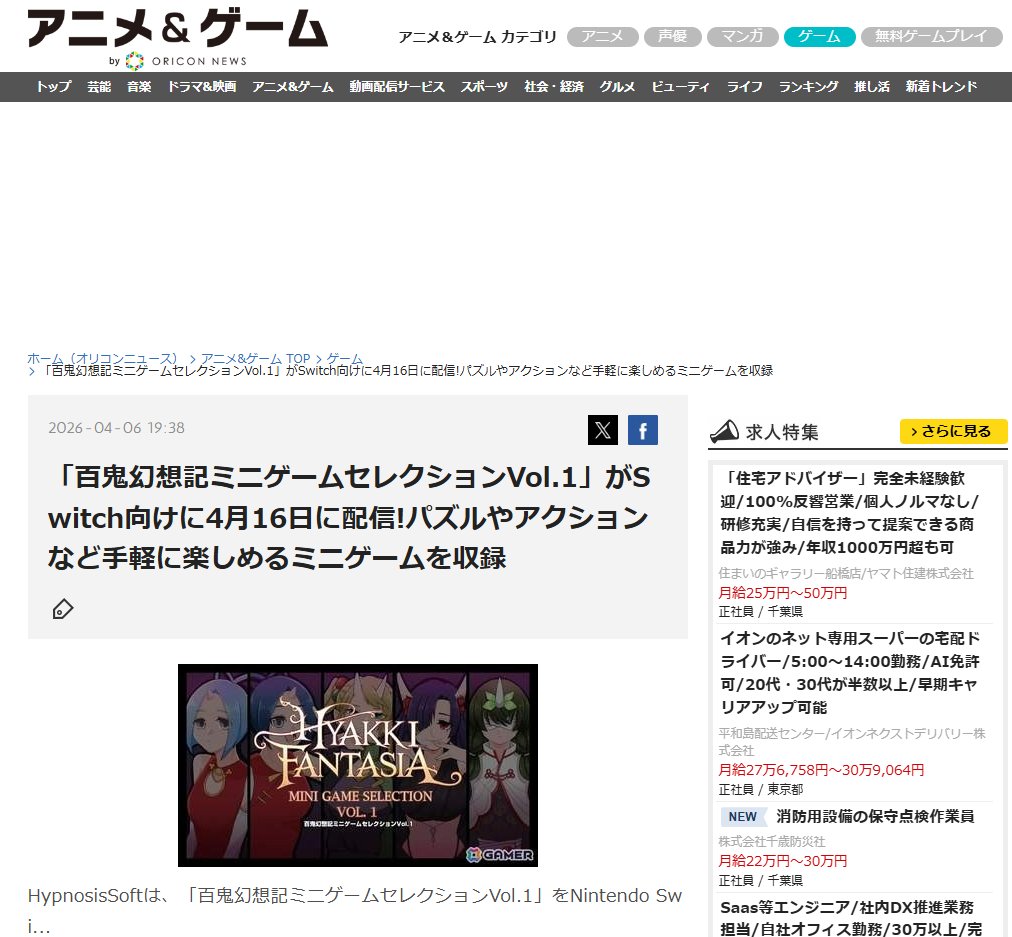Click the NEW badge on the job listing
The width and height of the screenshot is (1012, 937).
pos(743,816)
